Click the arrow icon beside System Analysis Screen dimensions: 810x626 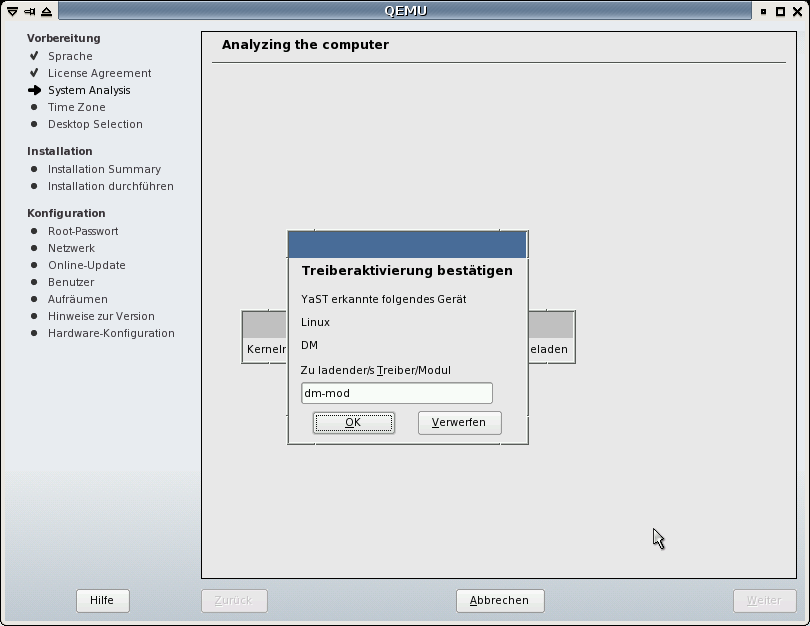coord(34,90)
